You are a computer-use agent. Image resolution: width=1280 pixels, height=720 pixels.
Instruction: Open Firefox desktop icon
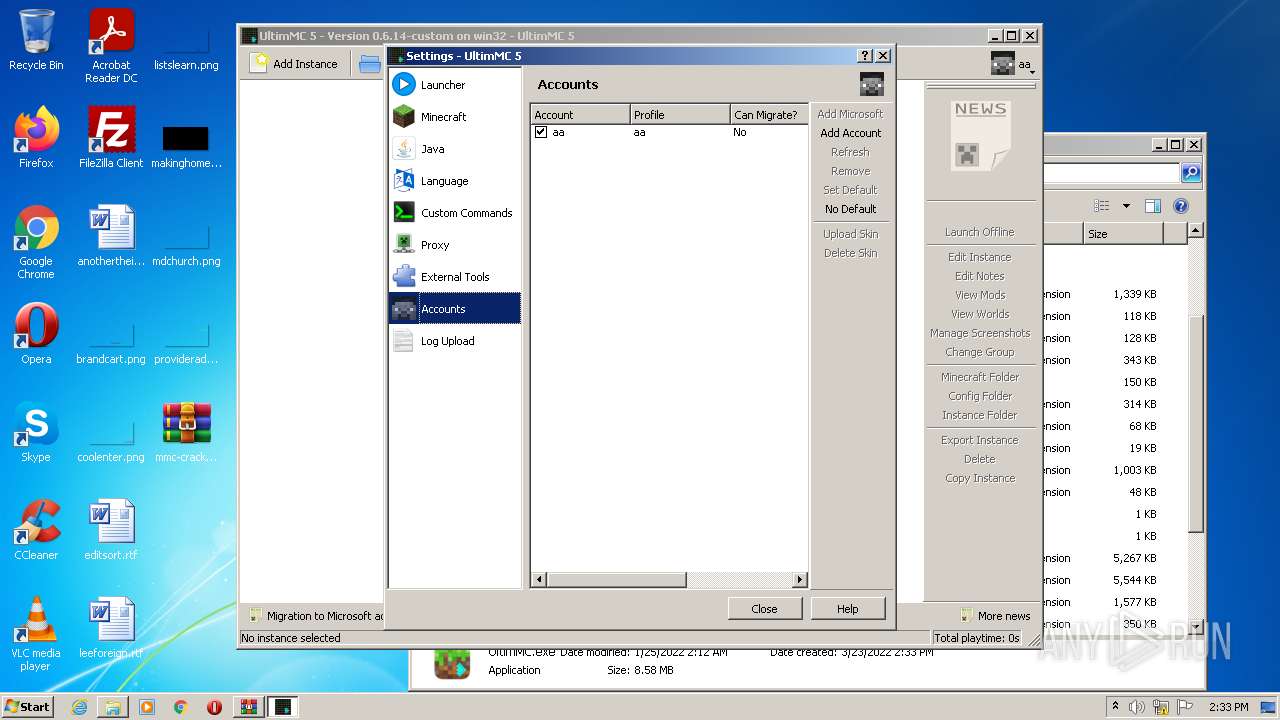pos(36,138)
